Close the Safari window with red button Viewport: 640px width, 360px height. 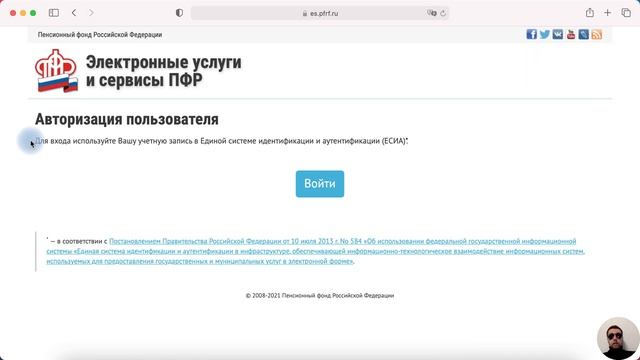13,13
